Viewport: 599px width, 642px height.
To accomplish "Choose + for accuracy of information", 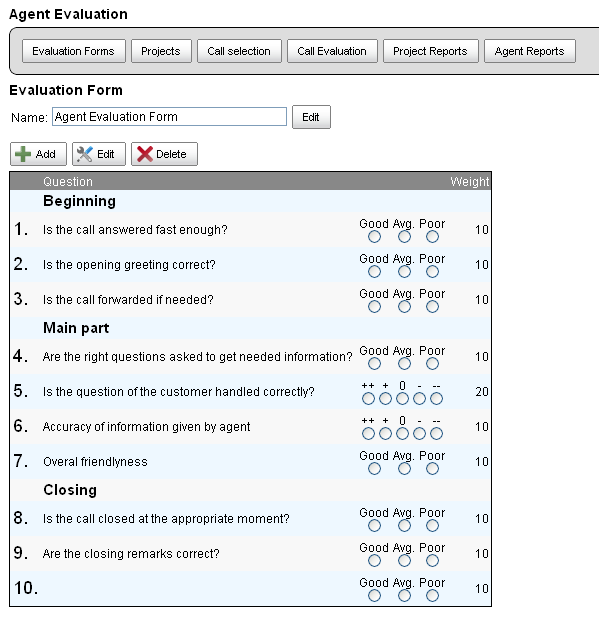I will (385, 434).
